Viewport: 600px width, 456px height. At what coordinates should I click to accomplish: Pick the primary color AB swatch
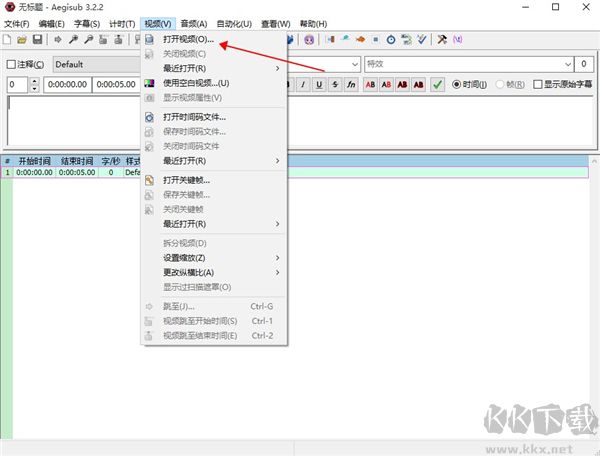coord(371,85)
